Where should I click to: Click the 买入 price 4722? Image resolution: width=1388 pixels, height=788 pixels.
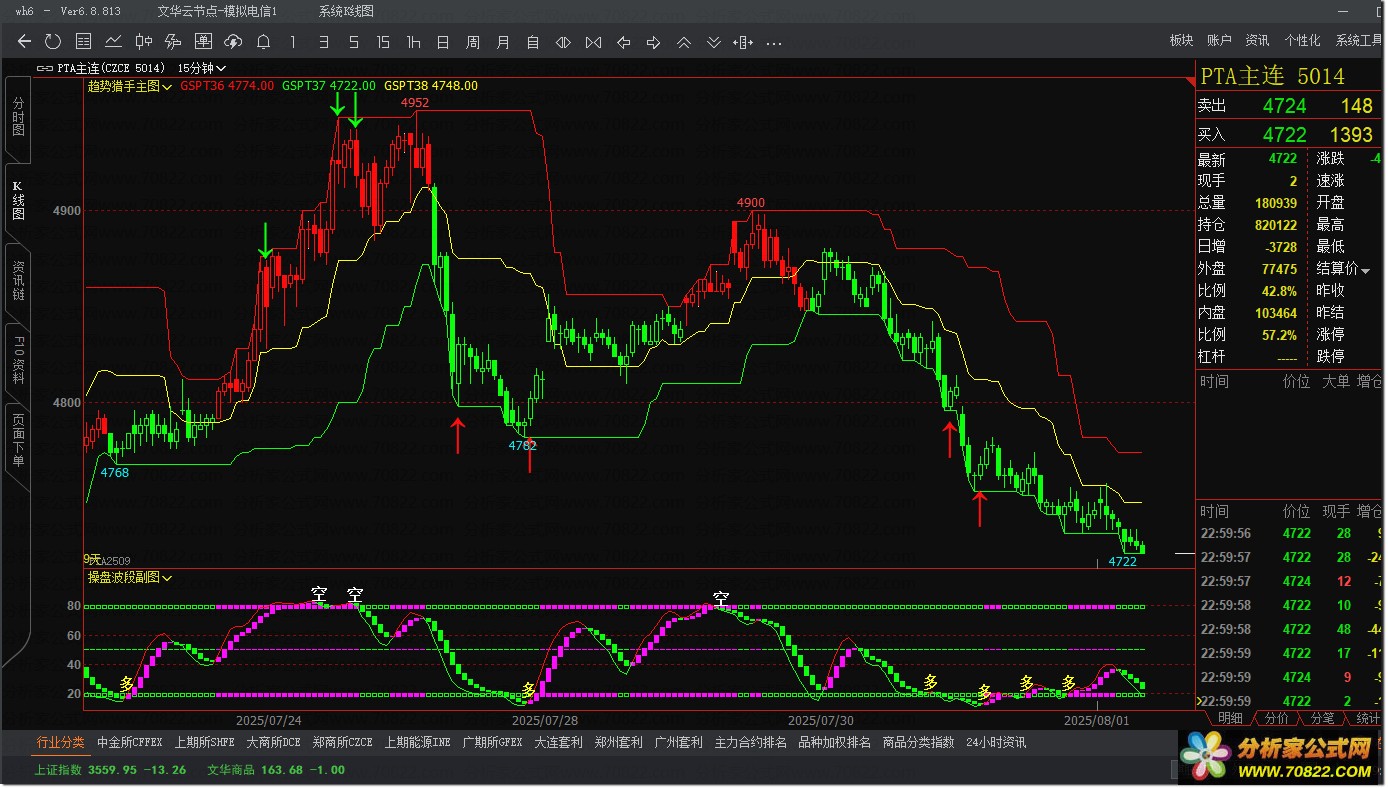[x=1284, y=134]
